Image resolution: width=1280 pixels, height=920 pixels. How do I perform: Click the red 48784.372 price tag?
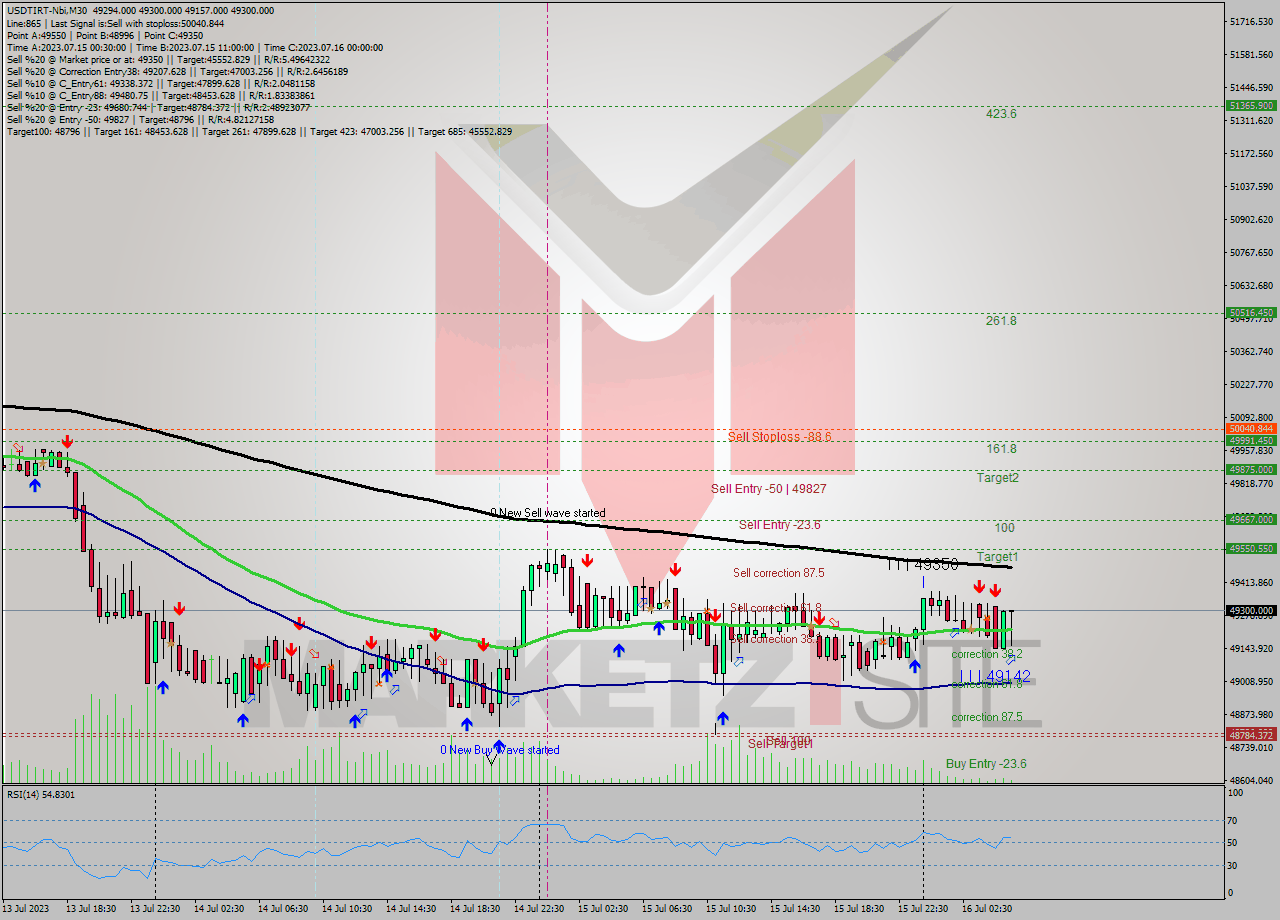tap(1251, 735)
